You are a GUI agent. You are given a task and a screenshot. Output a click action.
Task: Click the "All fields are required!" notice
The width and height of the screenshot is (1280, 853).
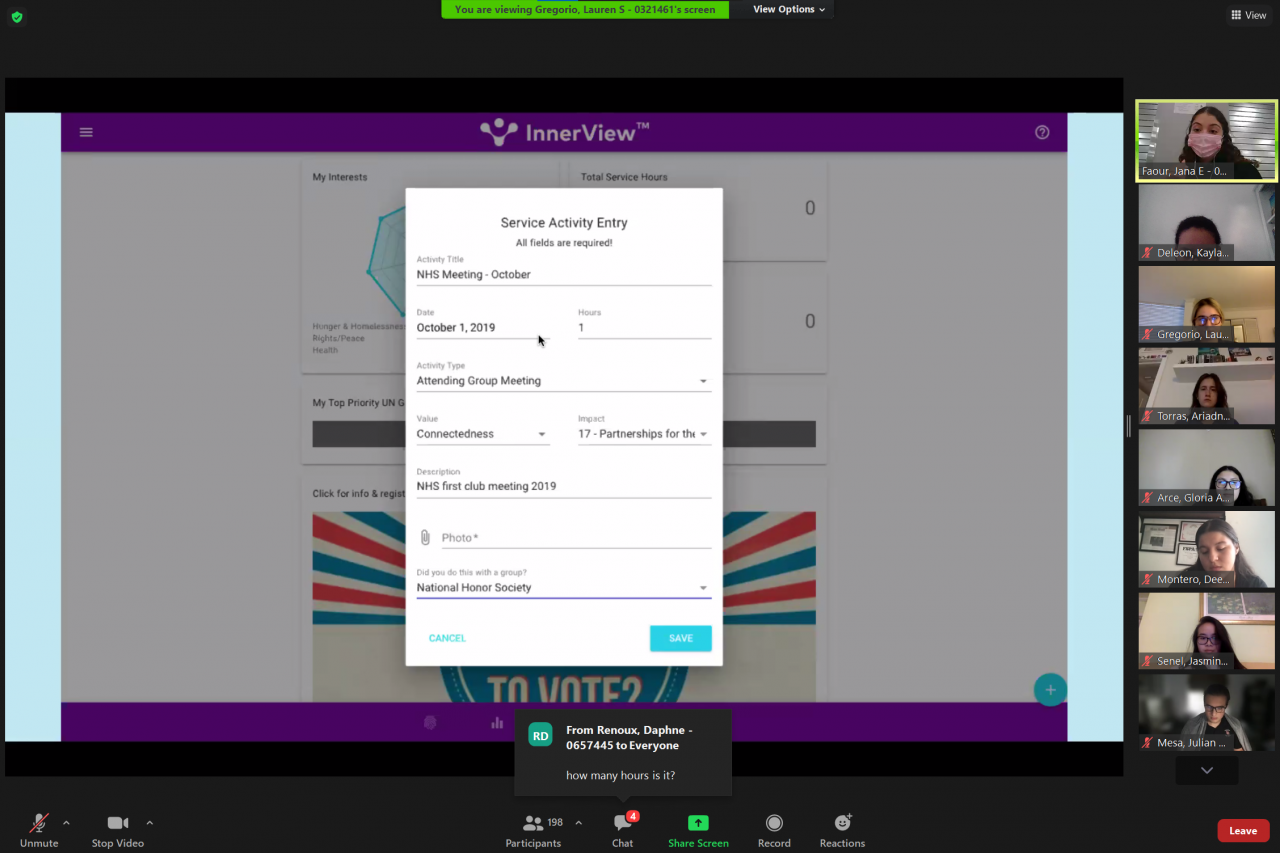564,243
